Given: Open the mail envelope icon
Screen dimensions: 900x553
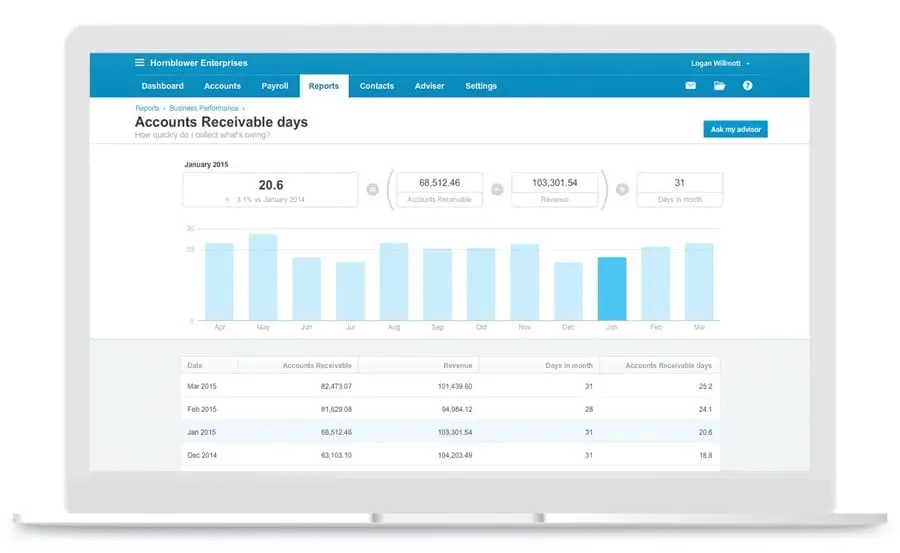Looking at the screenshot, I should click(x=690, y=86).
